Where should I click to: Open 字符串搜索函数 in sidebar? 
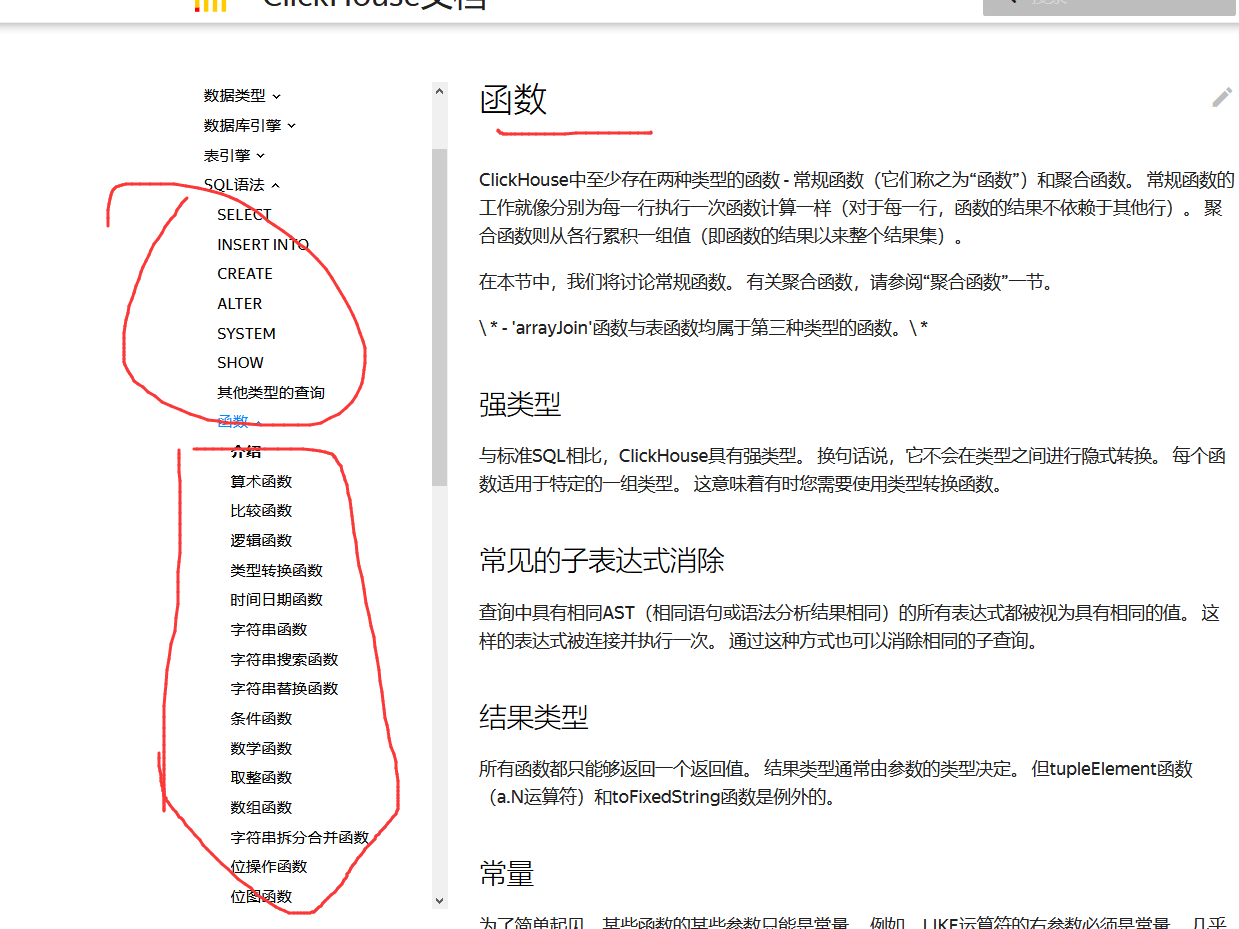pyautogui.click(x=284, y=660)
